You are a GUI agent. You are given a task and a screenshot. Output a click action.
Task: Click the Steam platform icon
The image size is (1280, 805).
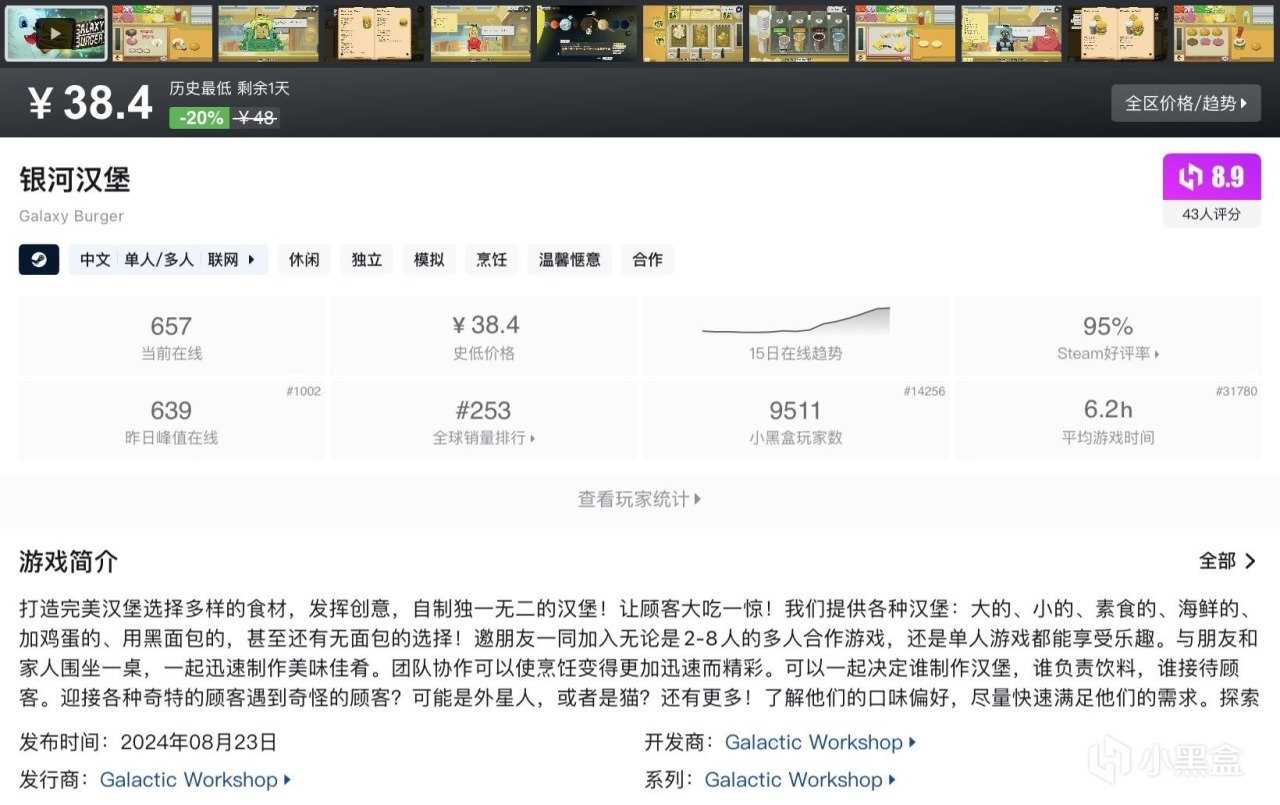(38, 259)
